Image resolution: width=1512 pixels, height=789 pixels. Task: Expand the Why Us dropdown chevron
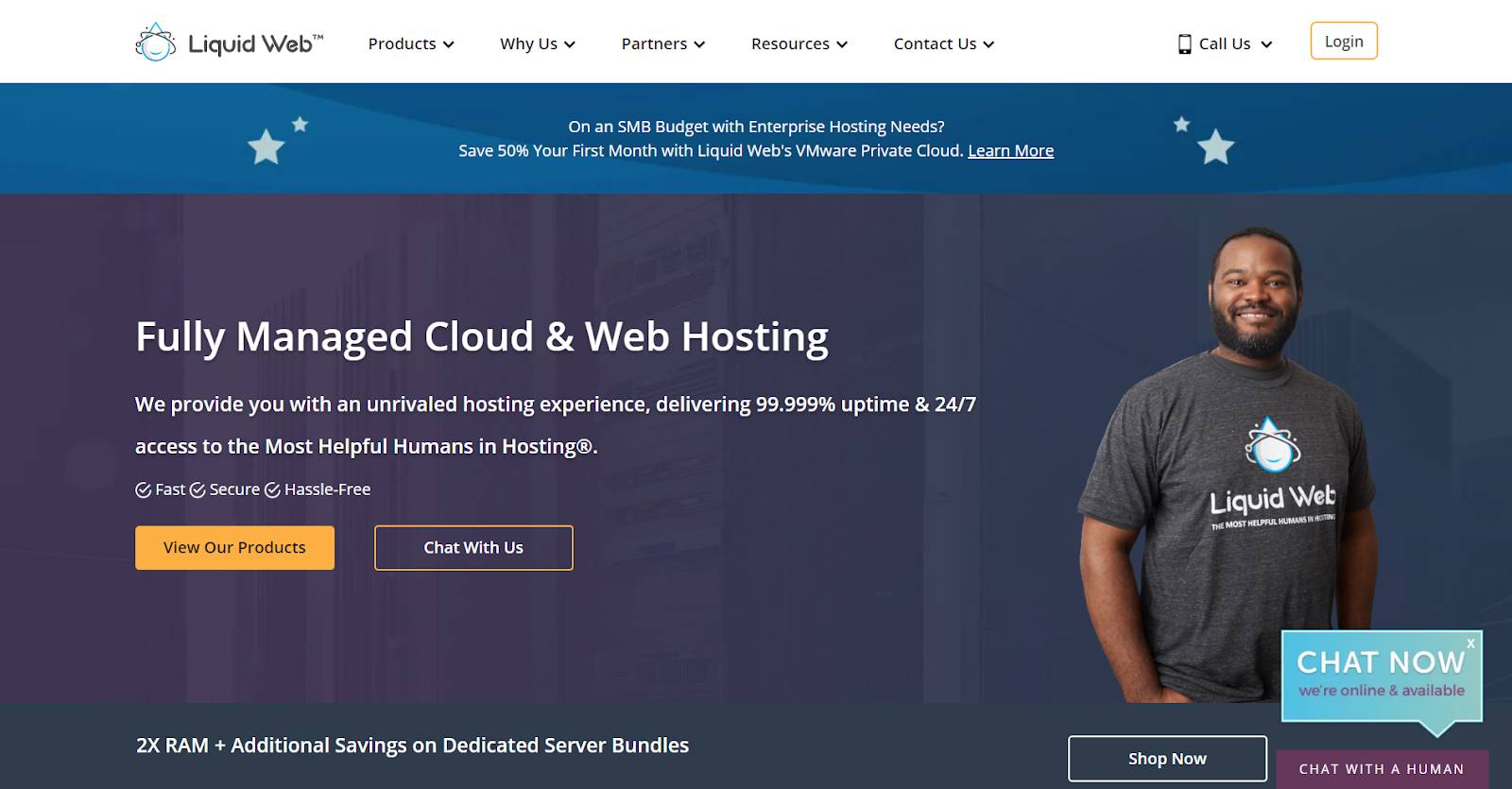(570, 44)
